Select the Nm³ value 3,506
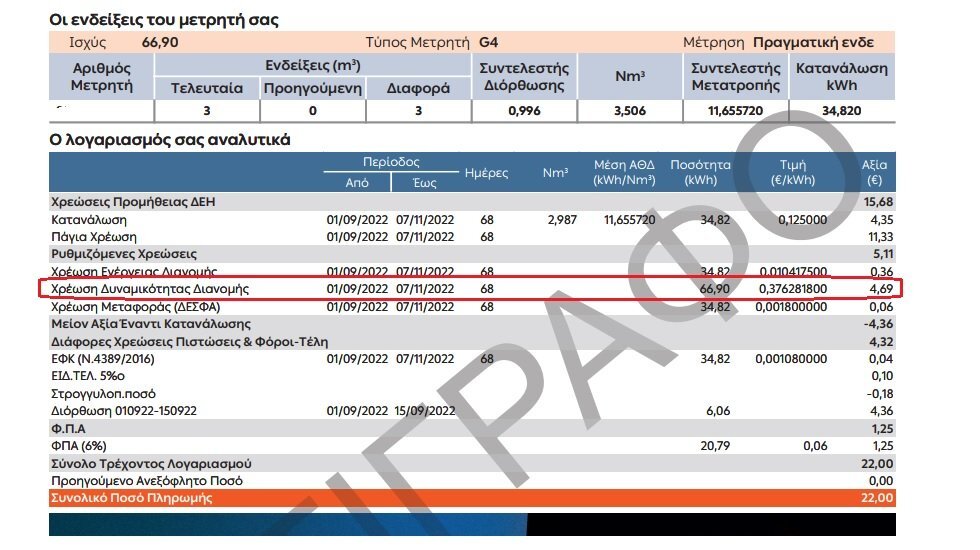 click(630, 111)
